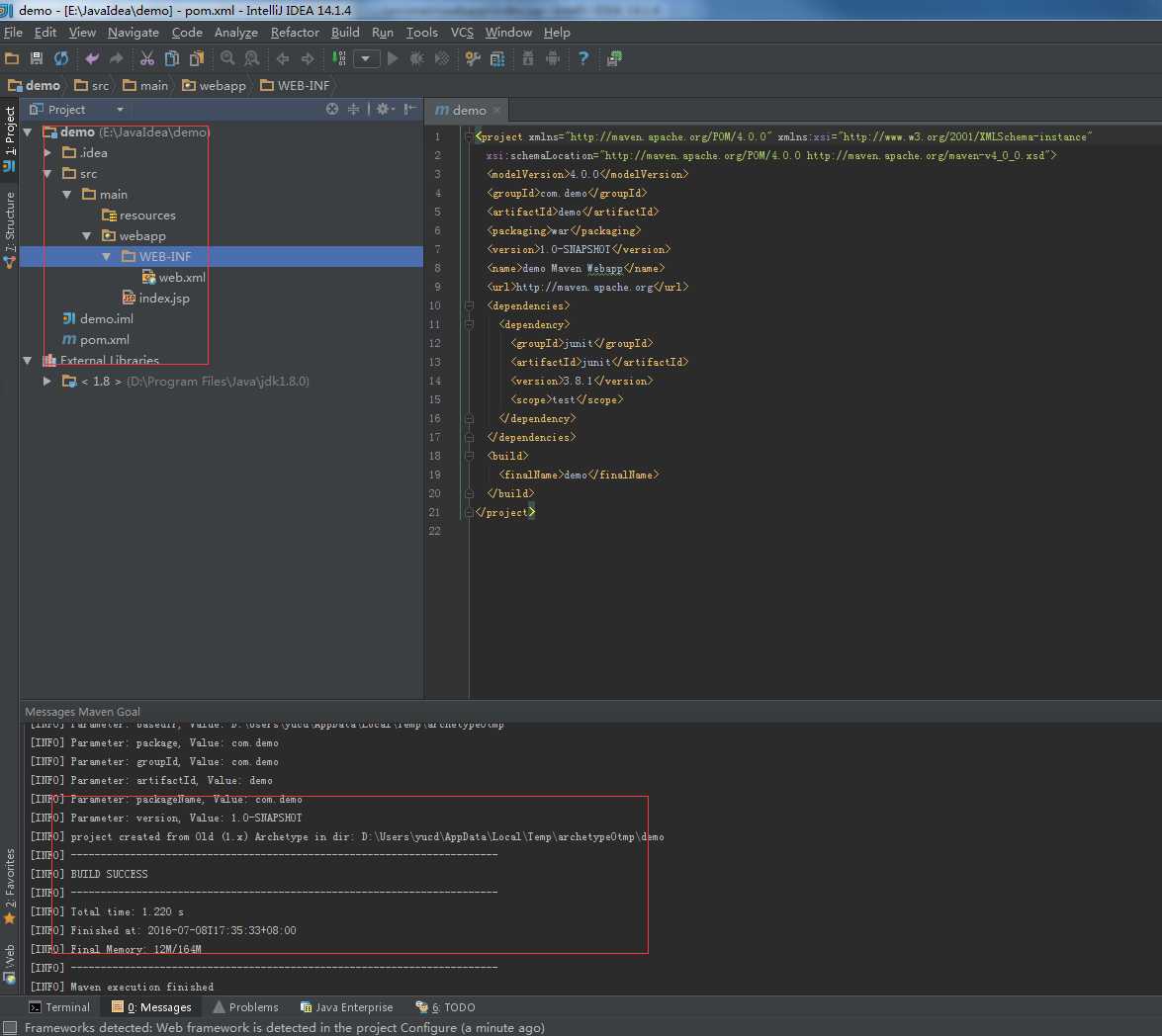Viewport: 1162px width, 1036px height.
Task: Click the Redo arrow icon
Action: point(117,58)
